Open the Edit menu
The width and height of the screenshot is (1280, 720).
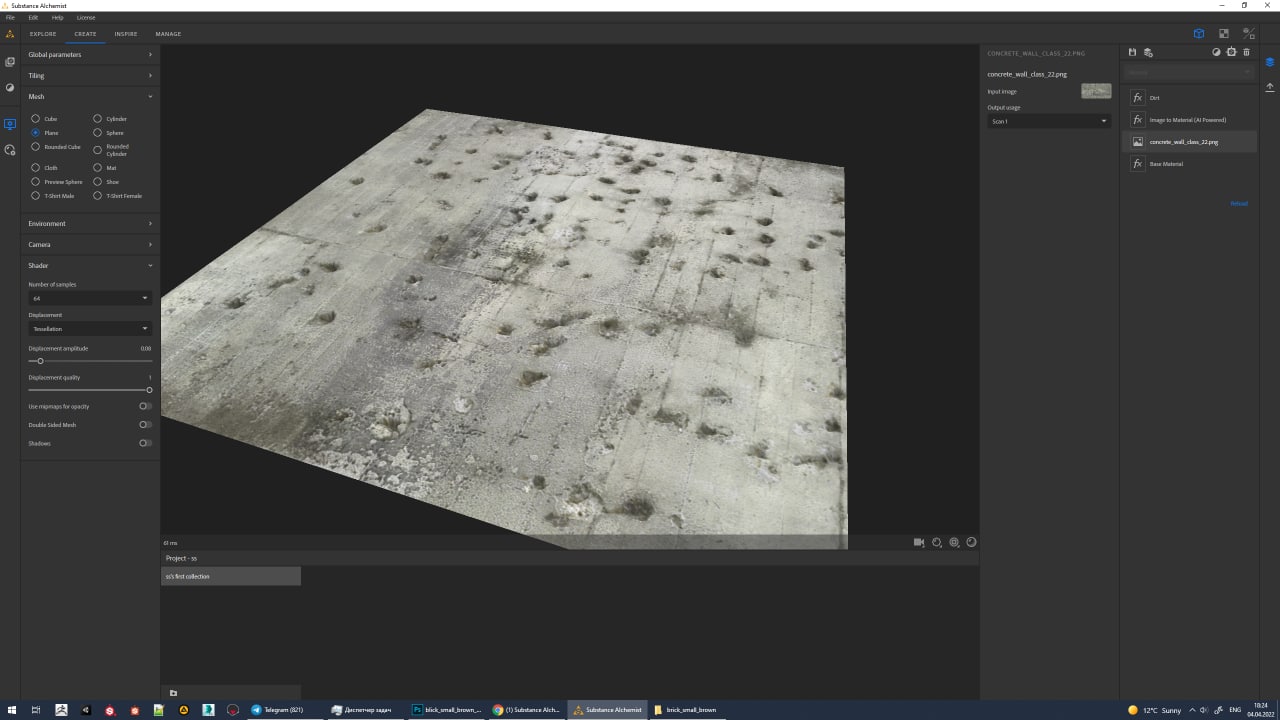pyautogui.click(x=33, y=17)
